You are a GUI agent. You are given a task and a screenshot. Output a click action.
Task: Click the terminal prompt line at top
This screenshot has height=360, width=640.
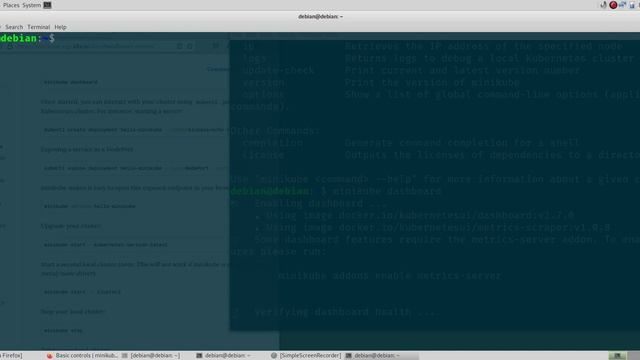[x=27, y=38]
